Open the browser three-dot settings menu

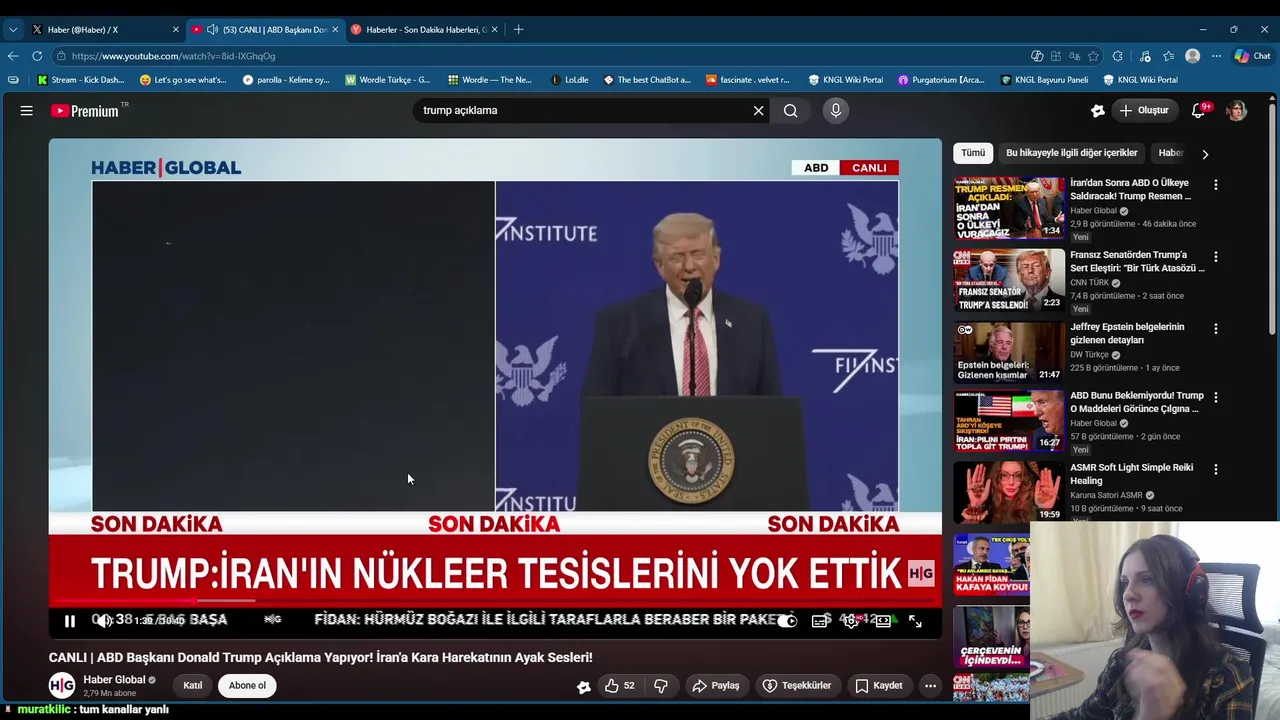pyautogui.click(x=1216, y=56)
